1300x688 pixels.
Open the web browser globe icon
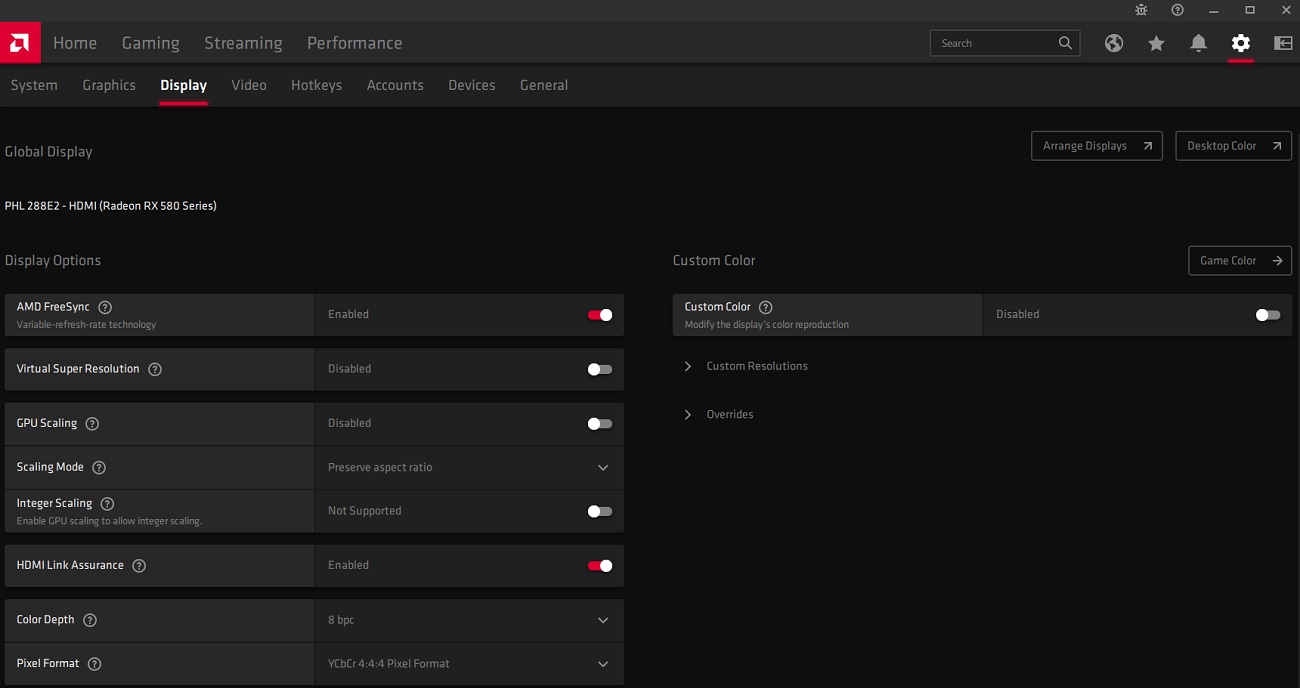point(1114,43)
